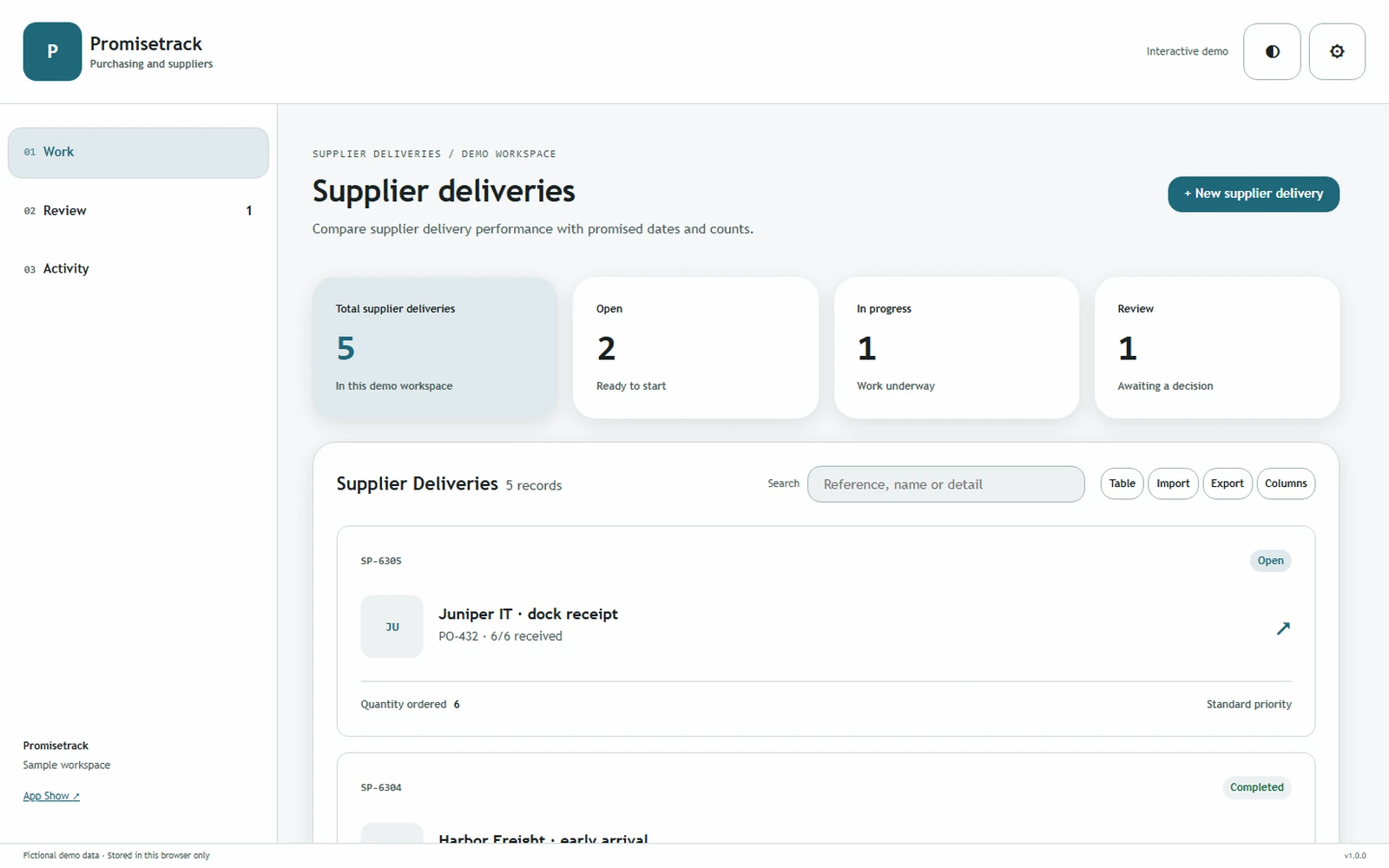Switch to Table view
This screenshot has height=868, width=1389.
point(1122,483)
